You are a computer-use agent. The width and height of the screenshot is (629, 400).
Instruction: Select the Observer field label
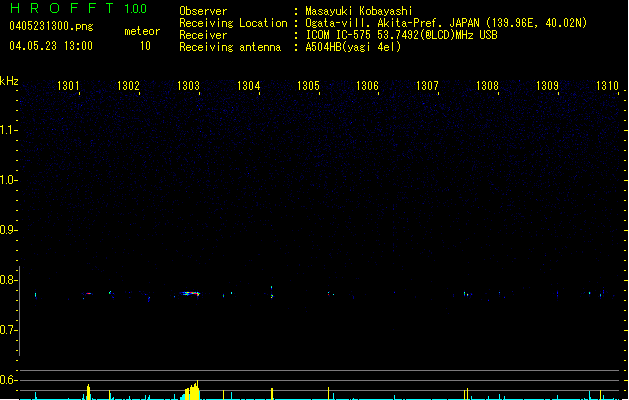tap(203, 11)
